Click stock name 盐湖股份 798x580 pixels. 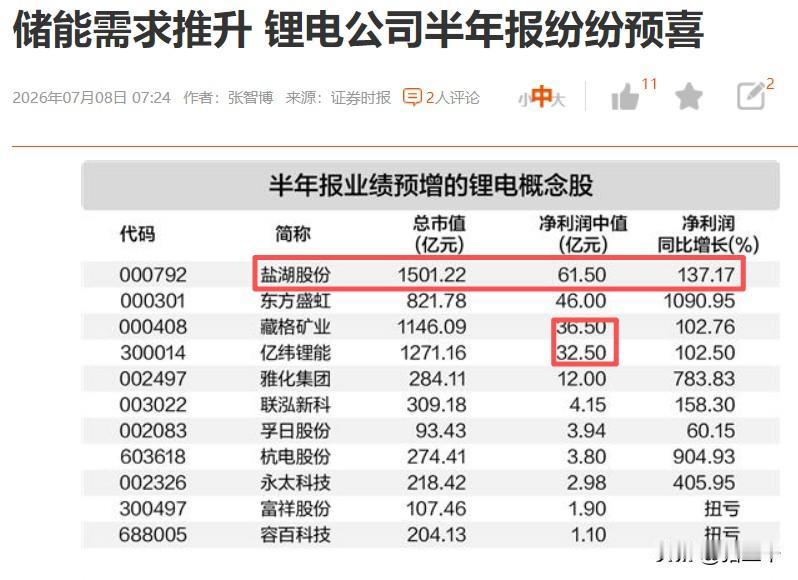295,275
